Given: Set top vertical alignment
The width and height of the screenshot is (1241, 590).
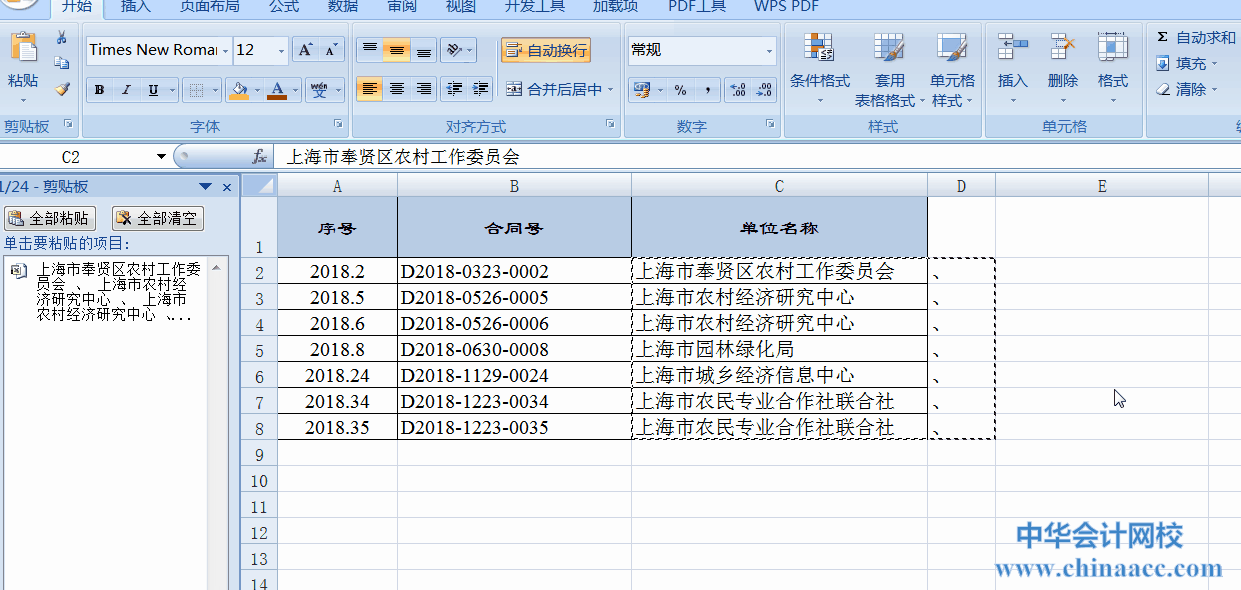Looking at the screenshot, I should tap(370, 49).
